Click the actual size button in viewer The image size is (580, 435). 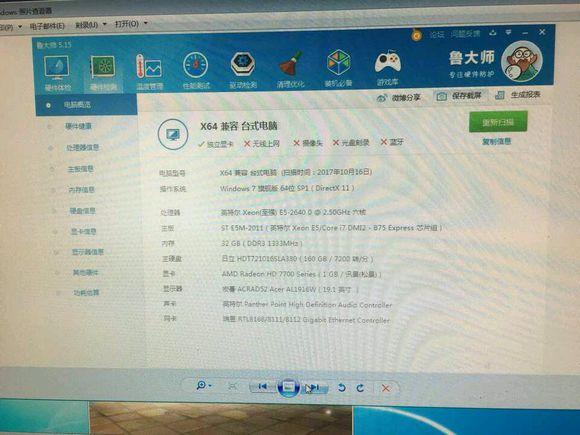pyautogui.click(x=232, y=387)
